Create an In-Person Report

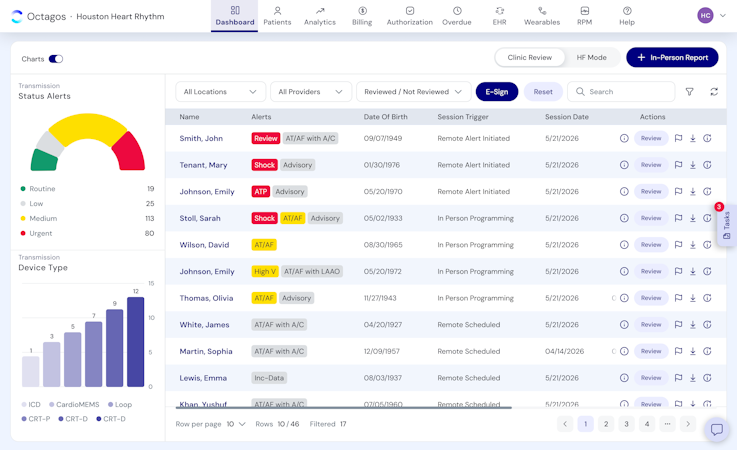point(672,57)
